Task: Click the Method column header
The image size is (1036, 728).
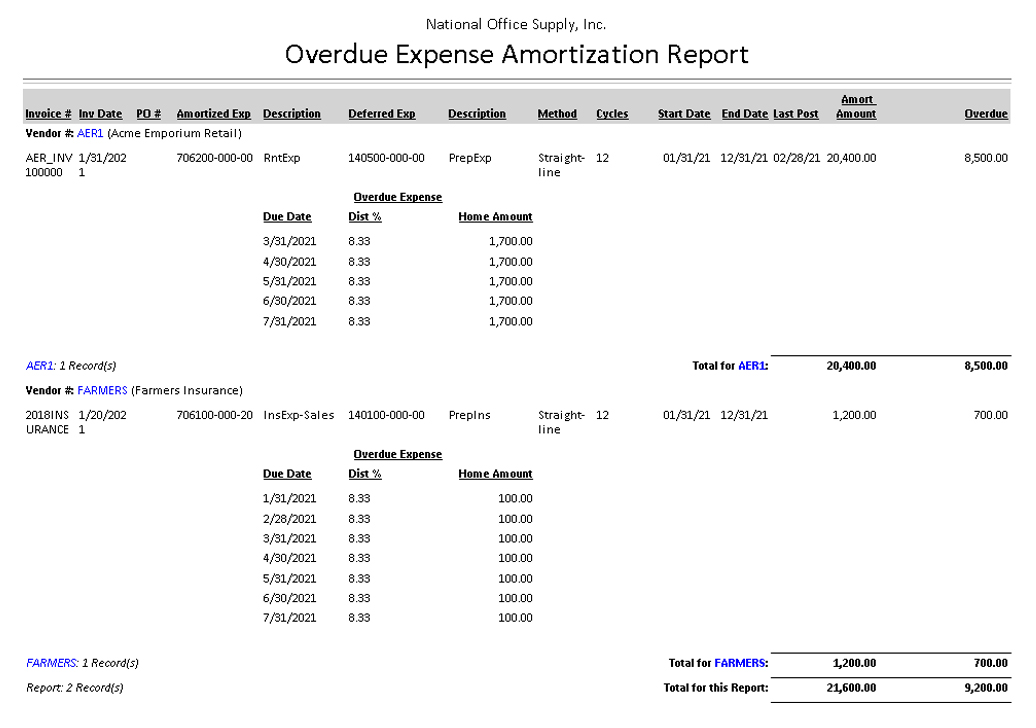Action: tap(557, 114)
